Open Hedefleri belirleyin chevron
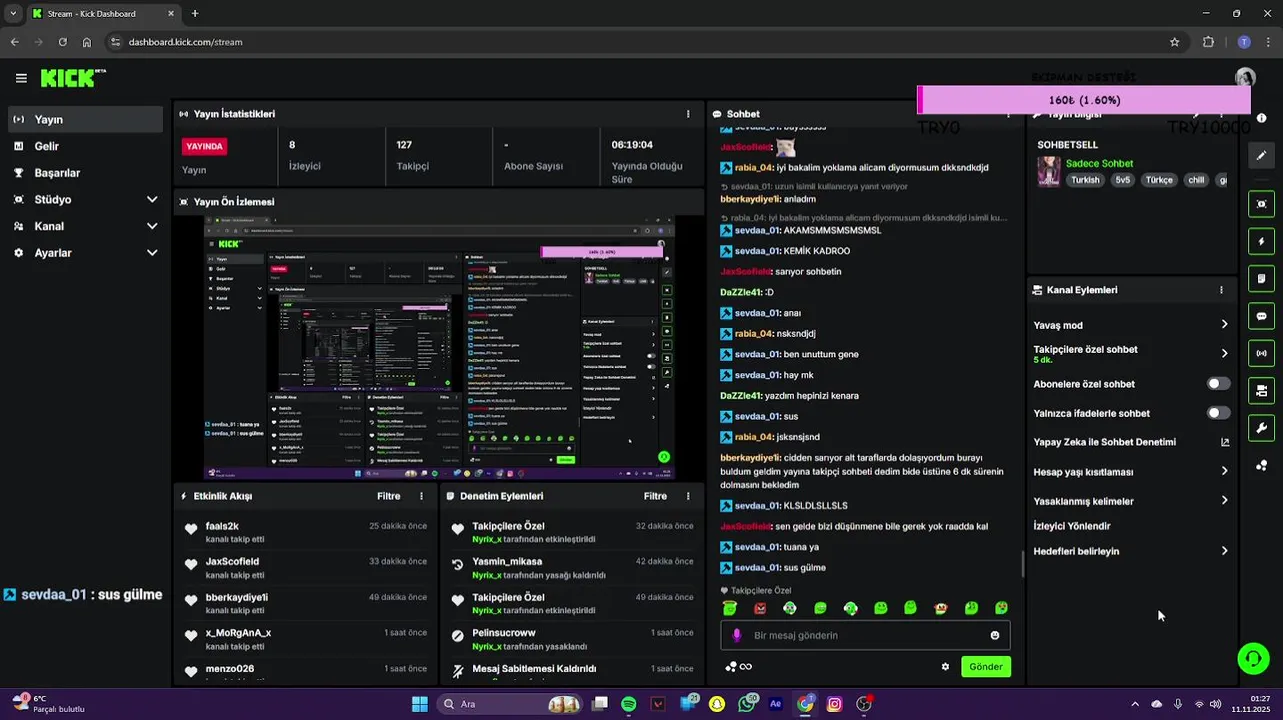The height and width of the screenshot is (720, 1283). (x=1225, y=551)
